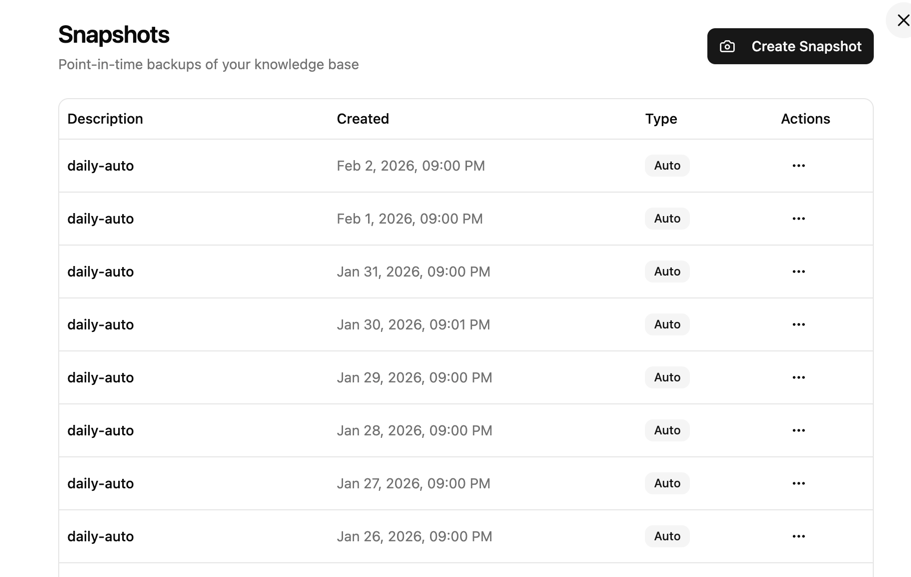The height and width of the screenshot is (577, 911).
Task: Sort table by the Created column header
Action: click(362, 118)
